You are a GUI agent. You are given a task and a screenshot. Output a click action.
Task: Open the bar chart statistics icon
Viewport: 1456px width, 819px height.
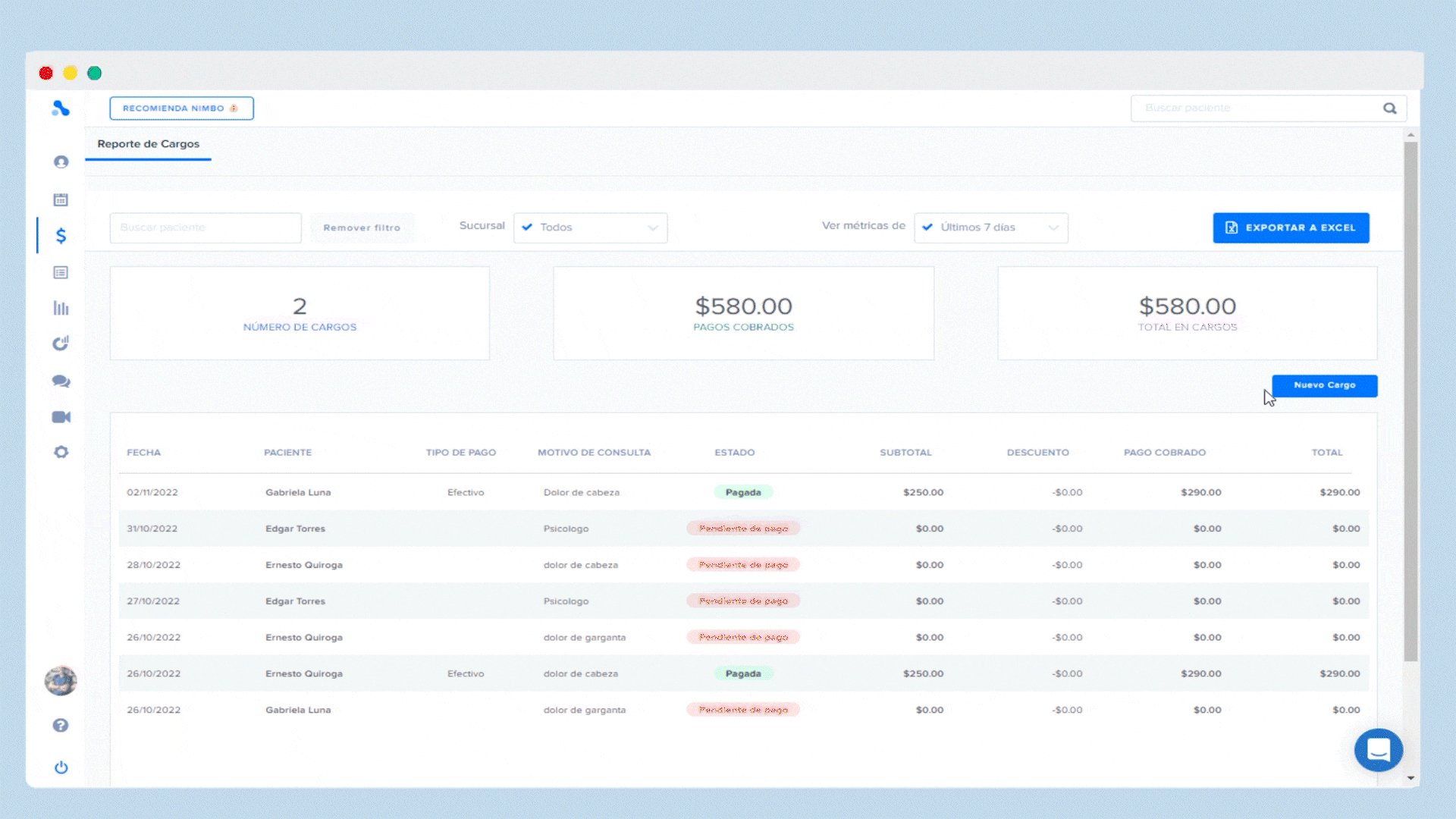coord(61,308)
